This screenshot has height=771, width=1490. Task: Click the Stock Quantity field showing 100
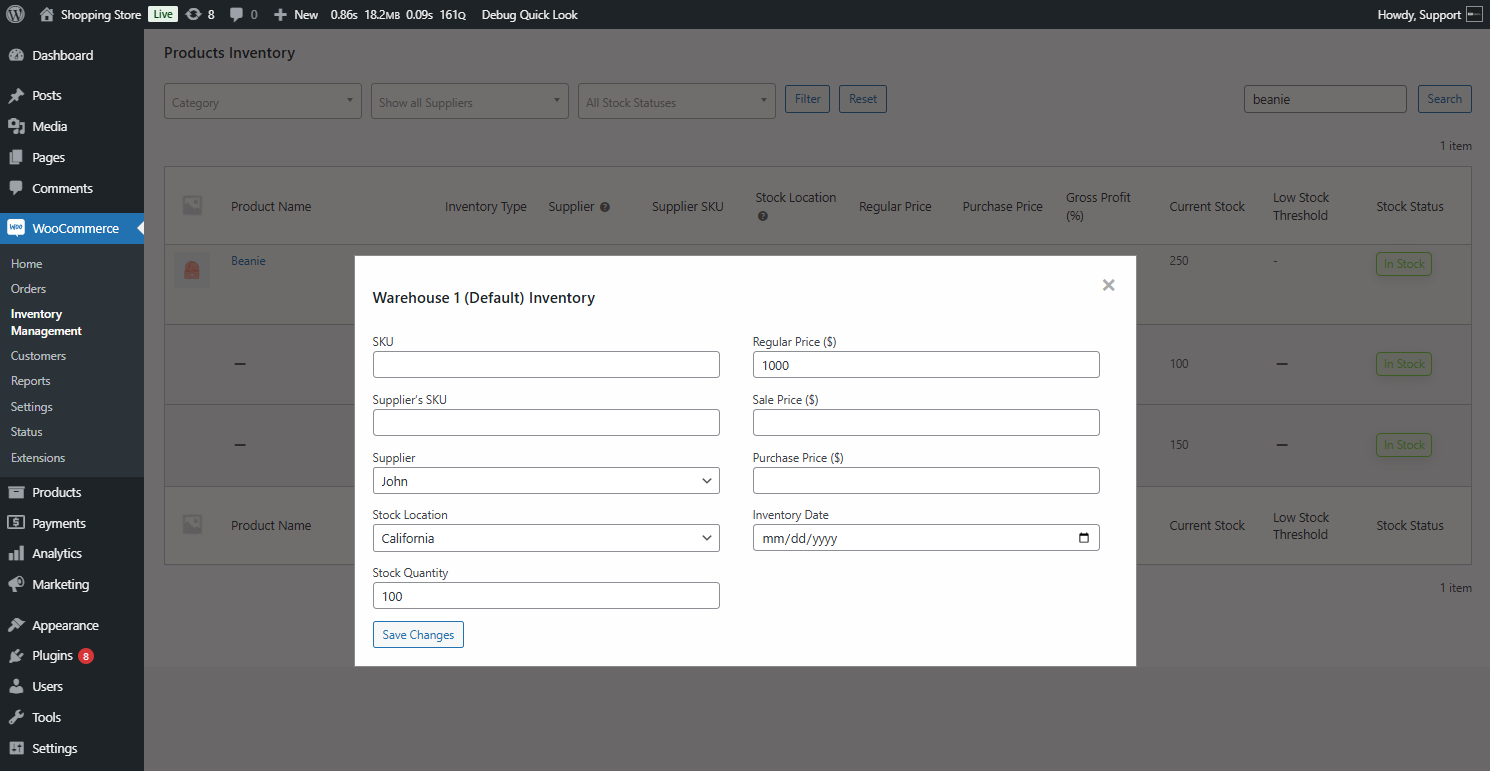tap(546, 596)
